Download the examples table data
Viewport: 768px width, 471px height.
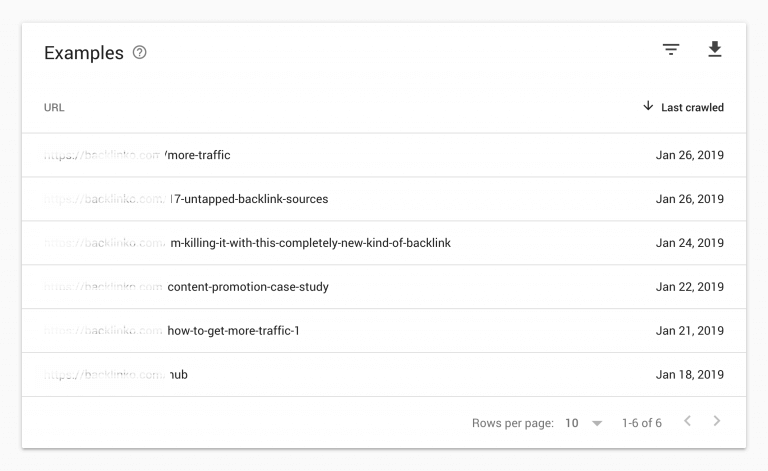715,49
